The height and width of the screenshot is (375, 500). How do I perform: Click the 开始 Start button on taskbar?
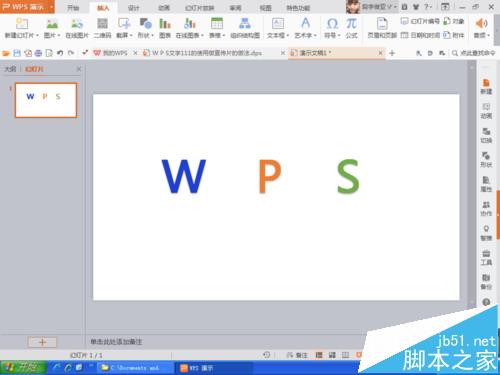click(x=23, y=368)
